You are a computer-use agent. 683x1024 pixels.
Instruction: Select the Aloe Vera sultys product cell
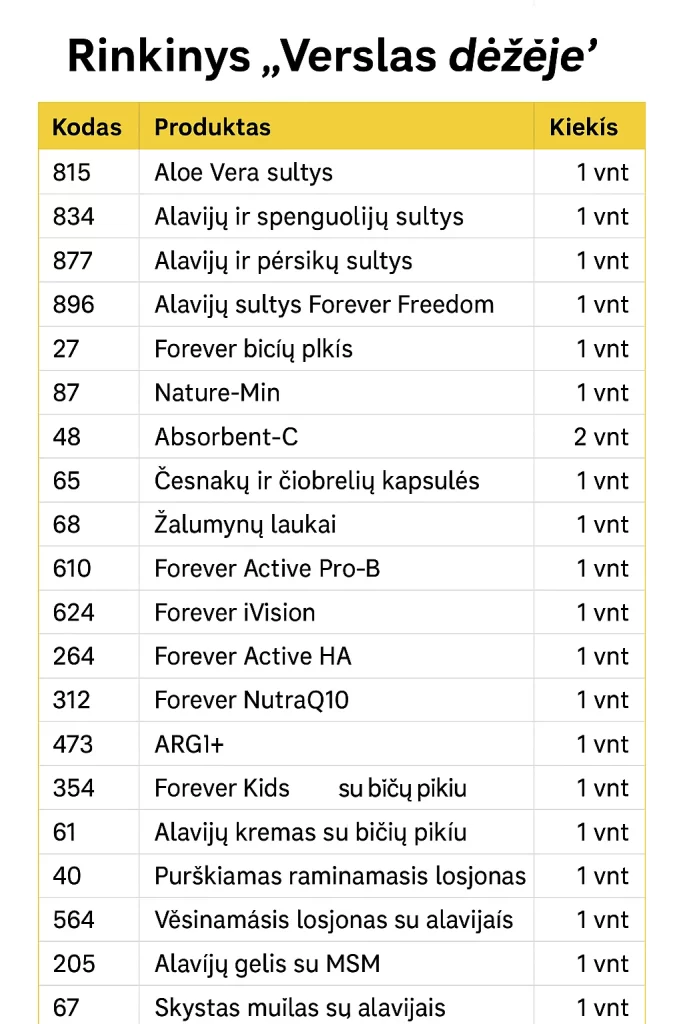[243, 173]
